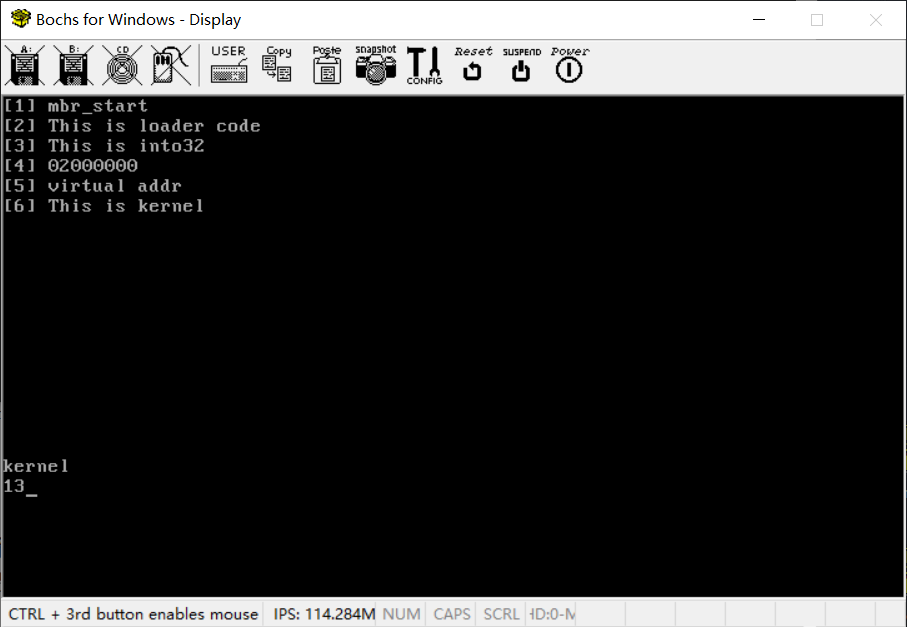Copy screen text to clipboard
907x627 pixels.
coord(278,65)
